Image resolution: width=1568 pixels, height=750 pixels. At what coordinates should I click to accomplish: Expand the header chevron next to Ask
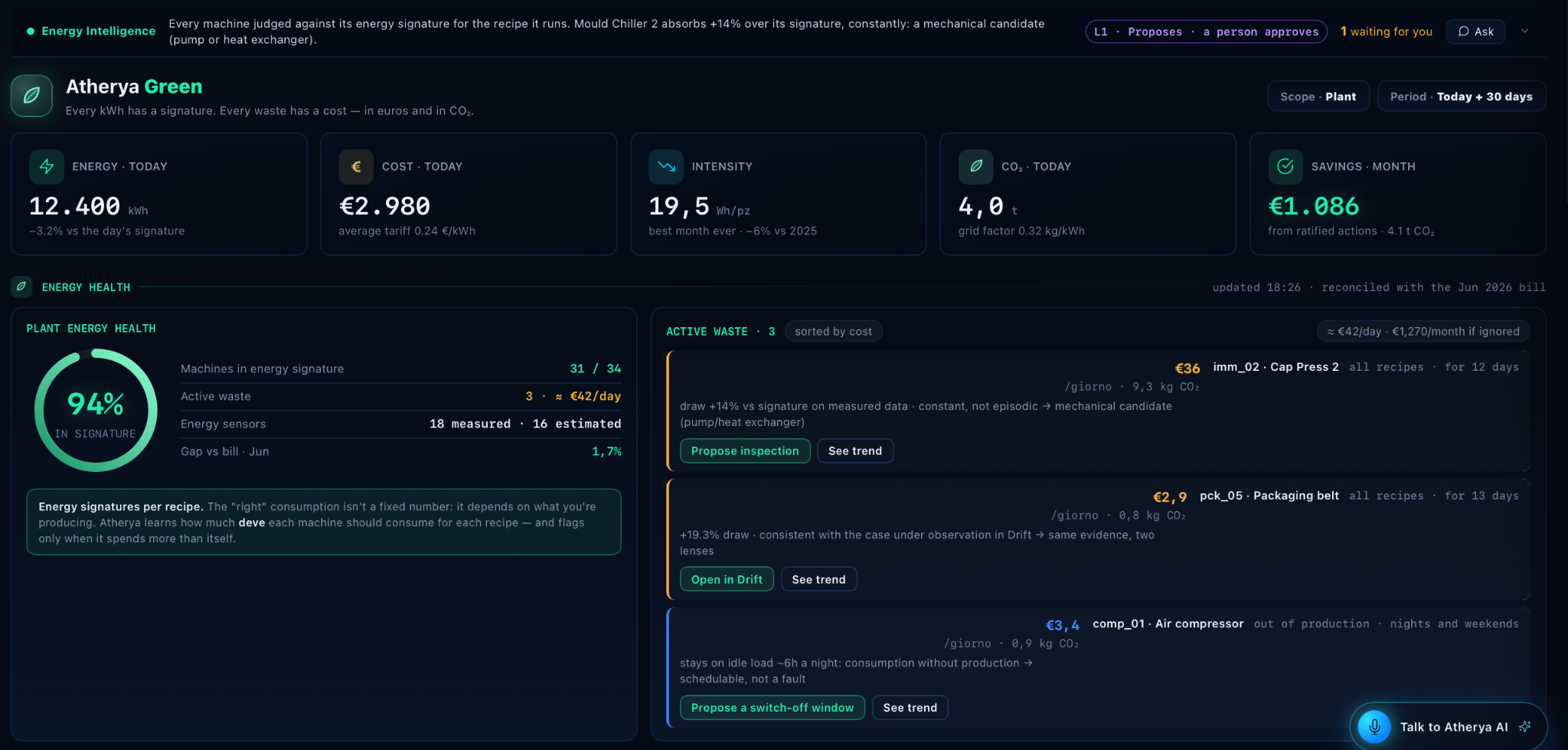tap(1524, 31)
